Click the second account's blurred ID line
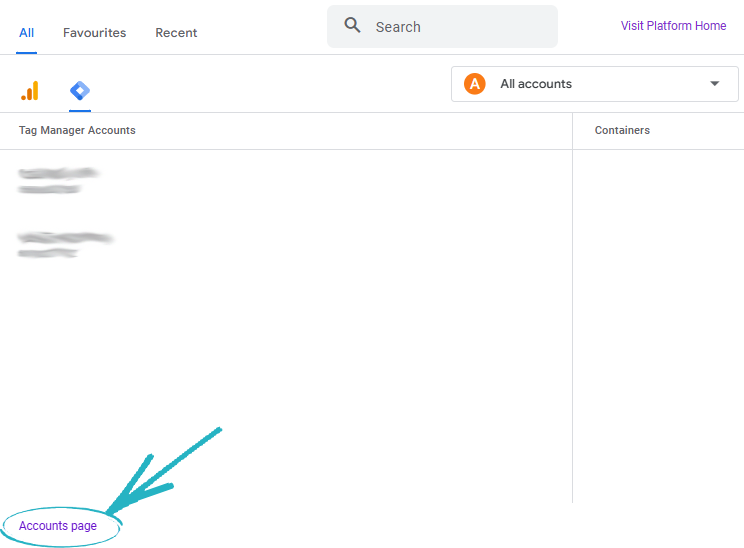Screen dimensions: 744x548 (x=47, y=254)
